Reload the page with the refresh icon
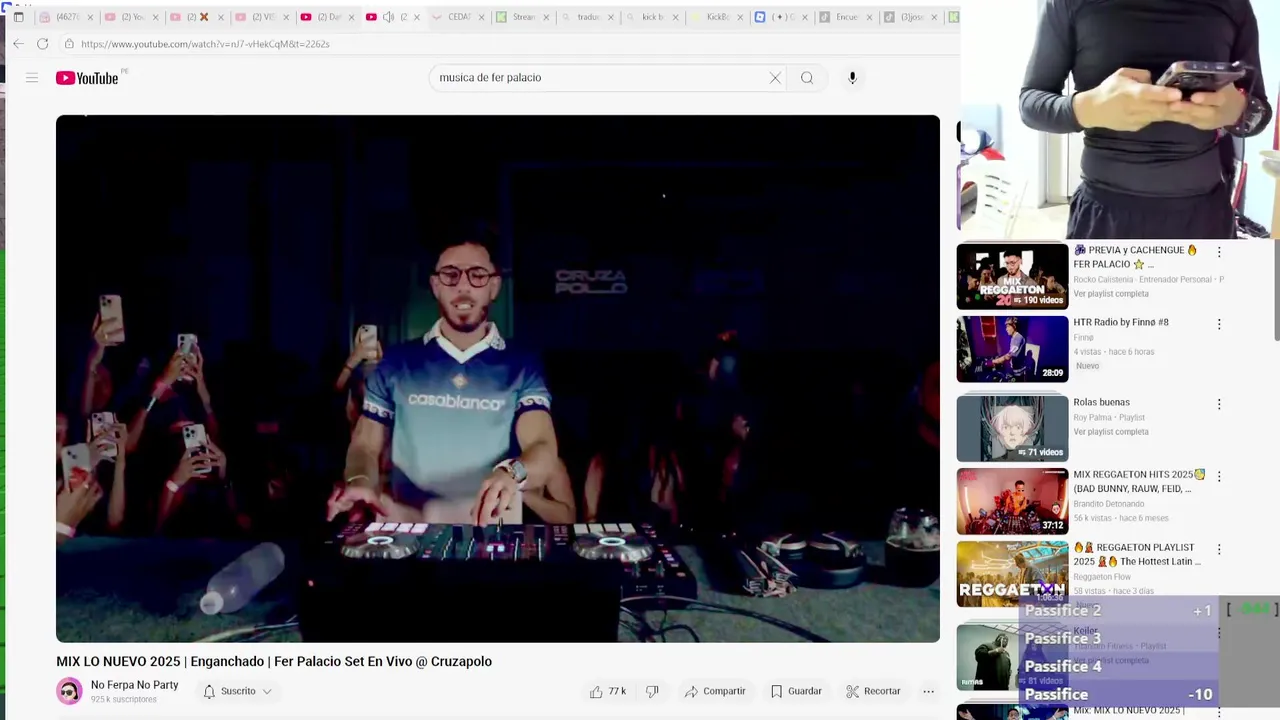The width and height of the screenshot is (1280, 720). [x=42, y=44]
